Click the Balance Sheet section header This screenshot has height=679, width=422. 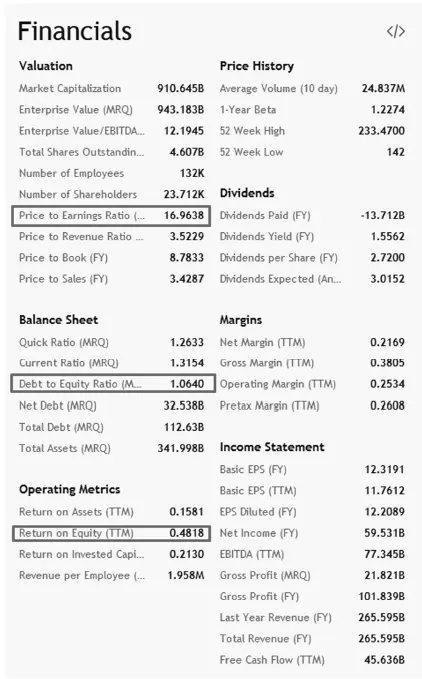point(58,320)
